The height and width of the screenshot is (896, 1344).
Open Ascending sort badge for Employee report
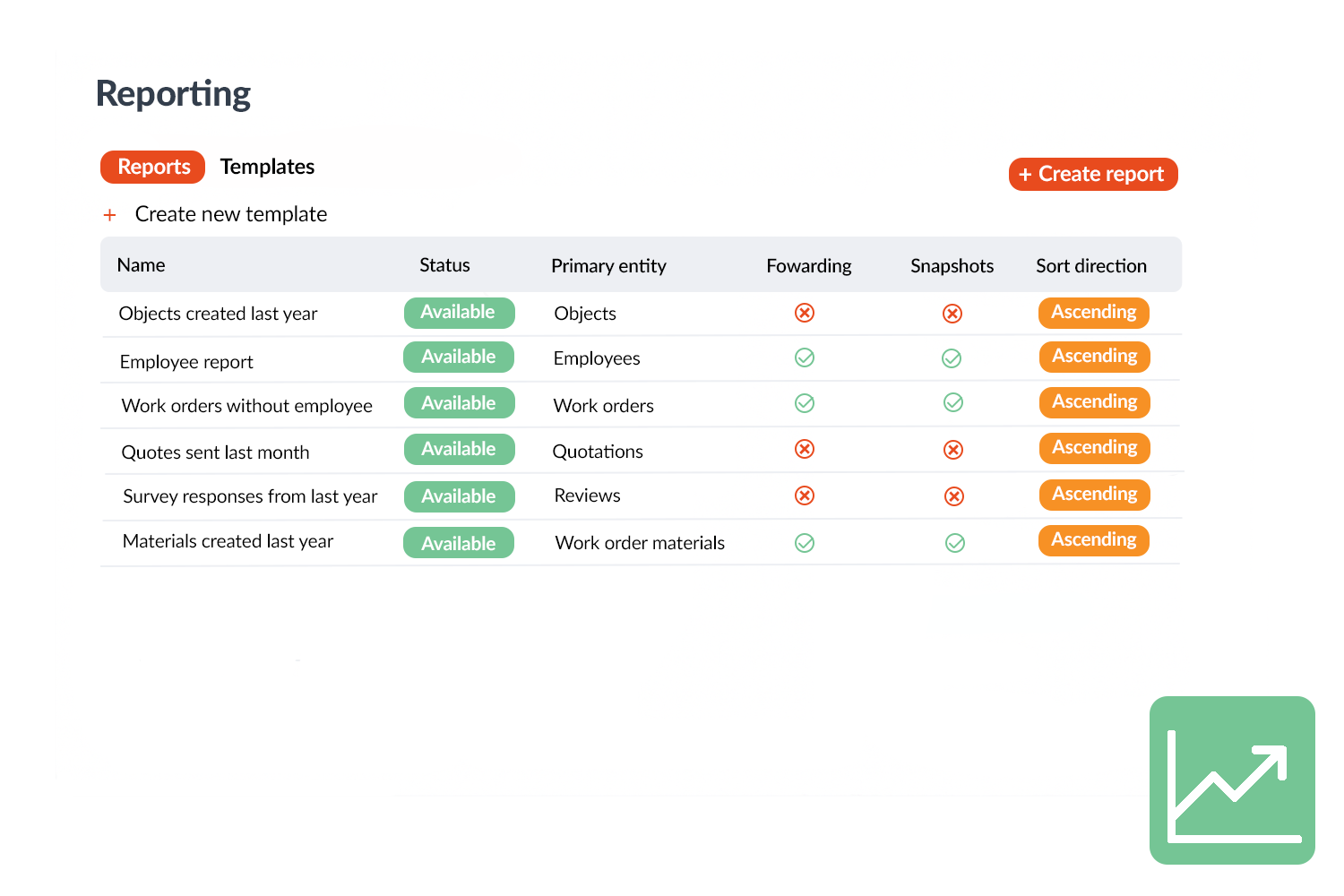[x=1094, y=357]
